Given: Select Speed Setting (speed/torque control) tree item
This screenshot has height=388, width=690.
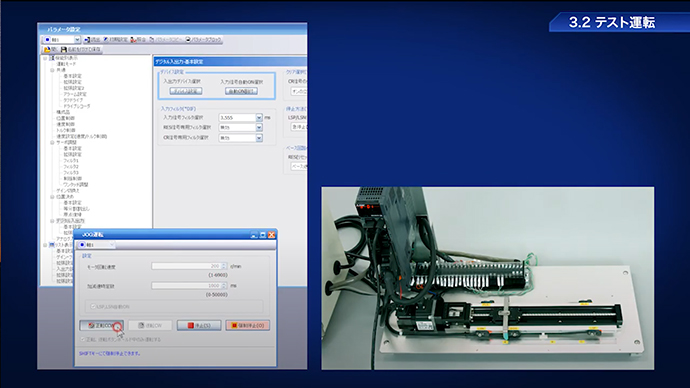Looking at the screenshot, I should pos(81,136).
